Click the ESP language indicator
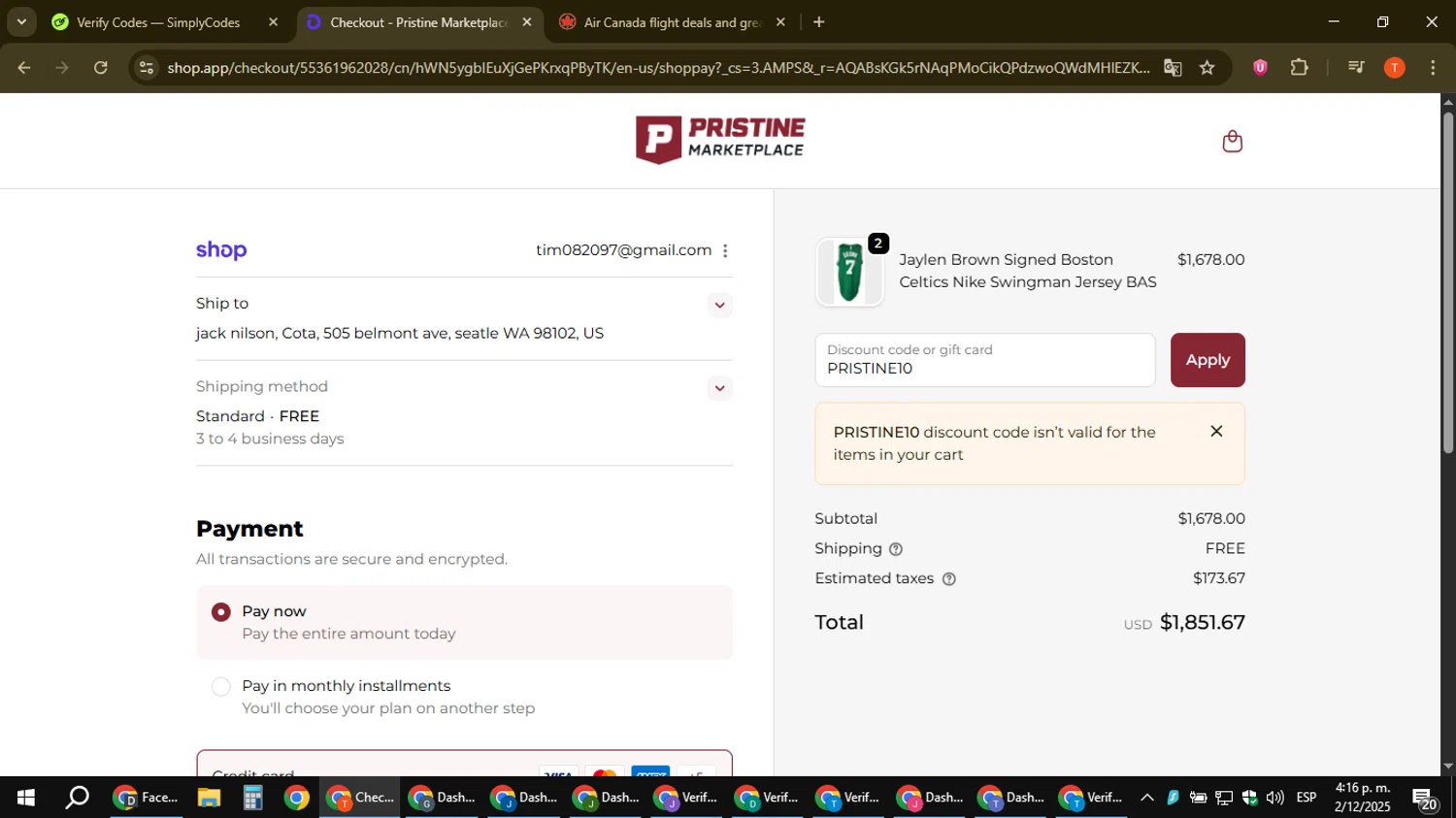Screen dimensions: 1456x818 click(x=1307, y=798)
